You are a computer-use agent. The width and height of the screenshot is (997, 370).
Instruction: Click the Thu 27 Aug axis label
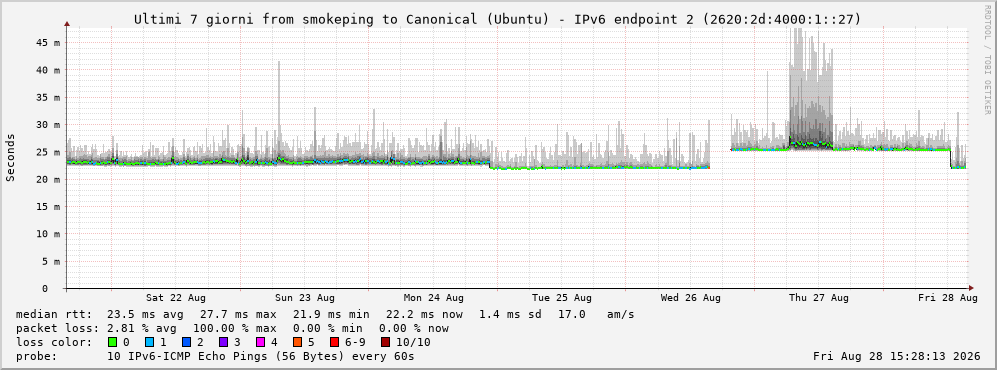(819, 298)
